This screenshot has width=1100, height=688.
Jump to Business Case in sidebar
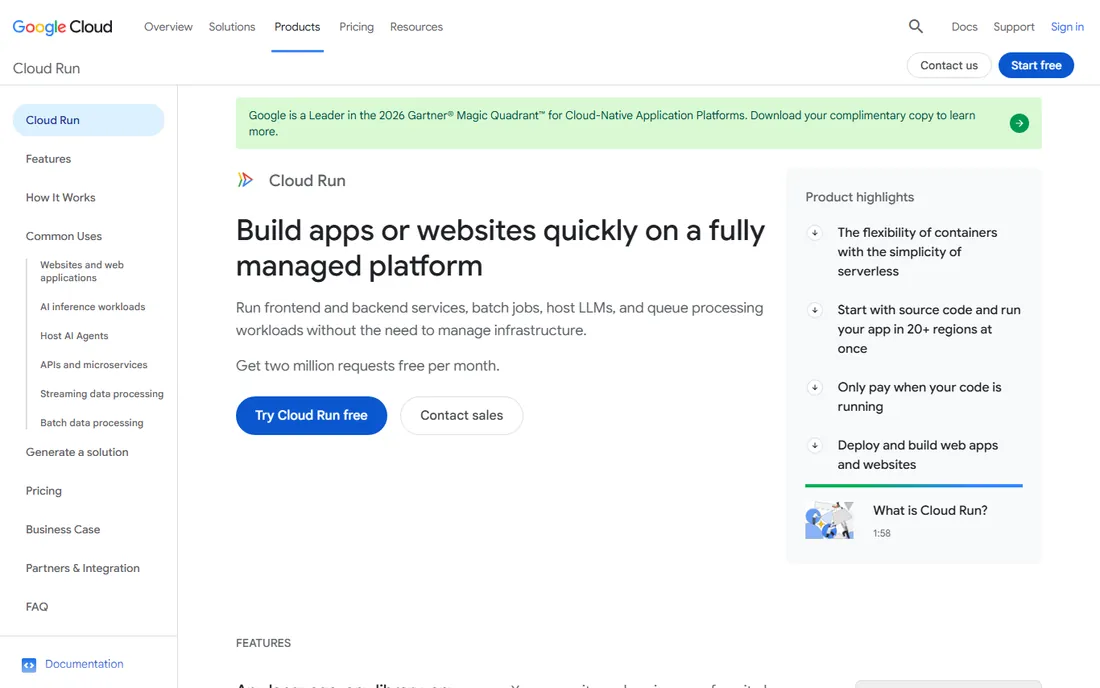63,530
